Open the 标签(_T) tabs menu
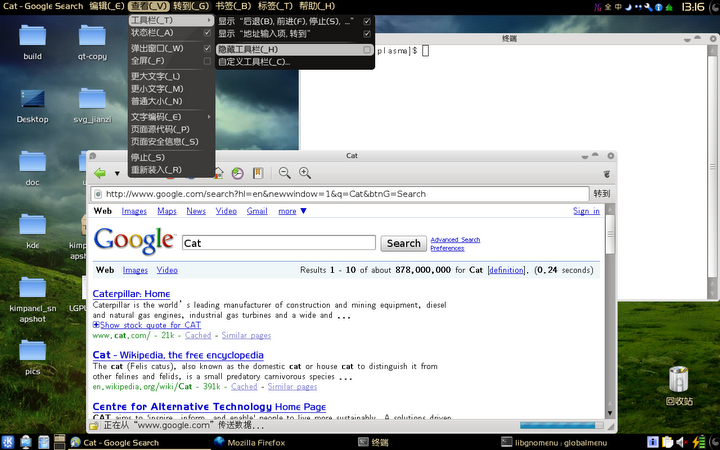720x450 pixels. pos(275,6)
